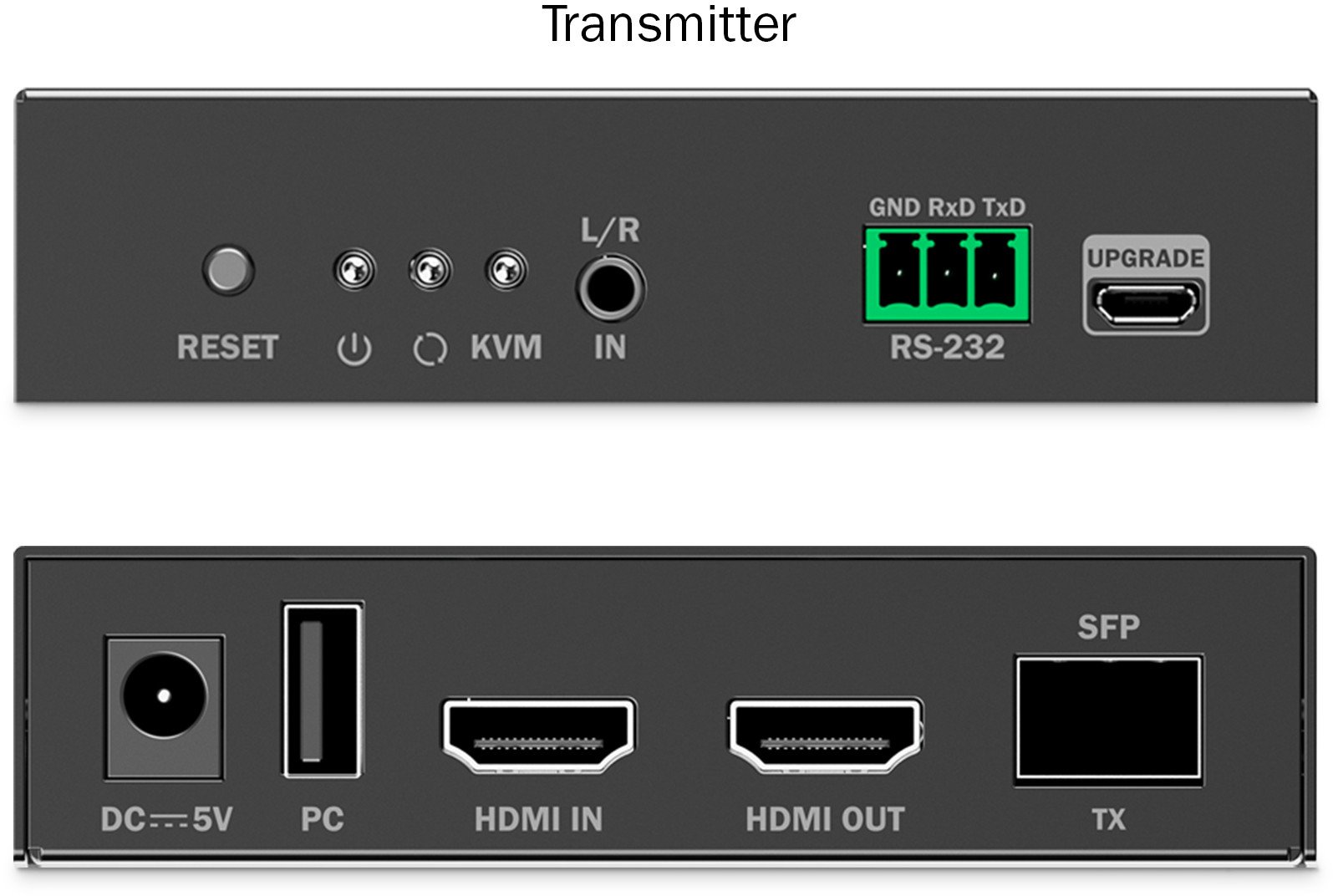Viewport: 1333px width, 896px height.
Task: Click the power symbol below LED
Action: (x=354, y=349)
